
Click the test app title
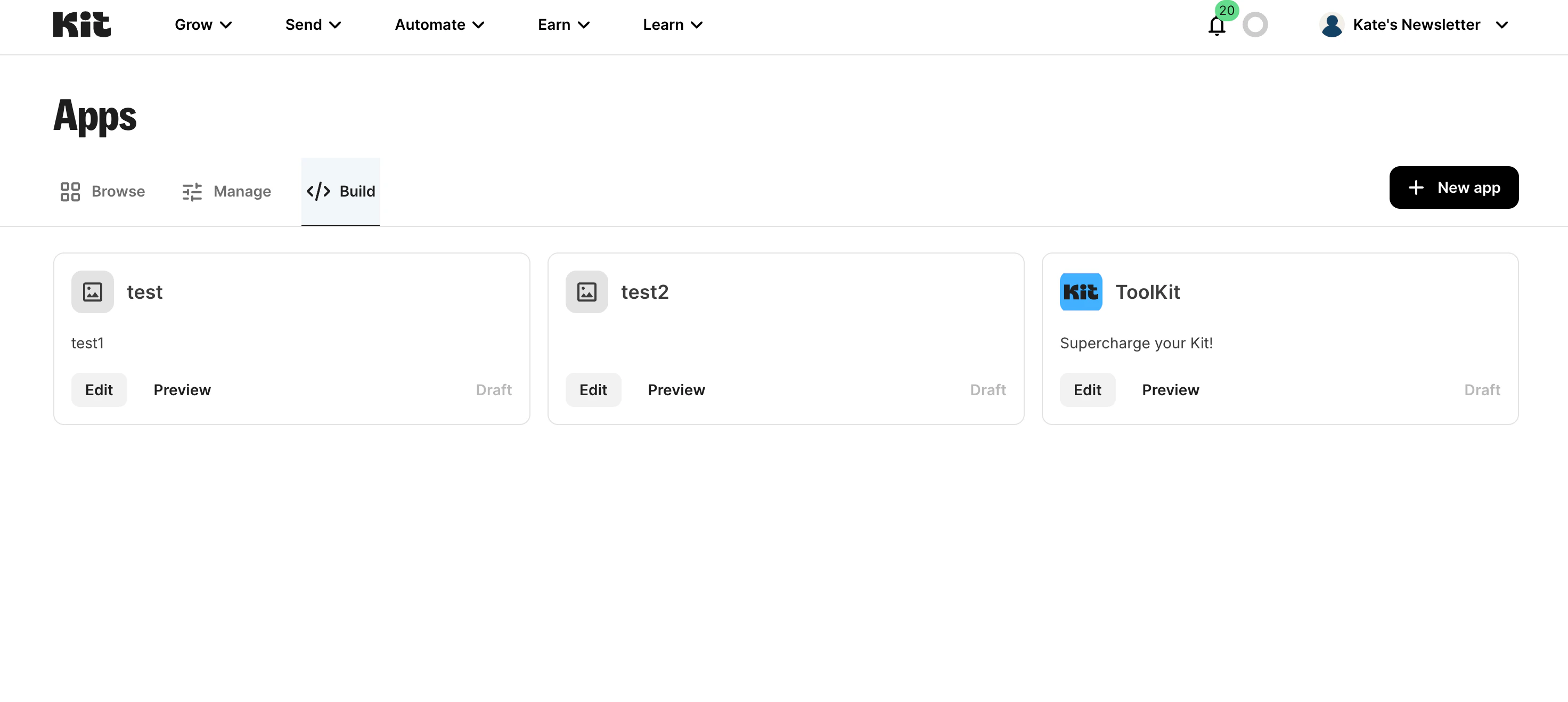point(144,292)
